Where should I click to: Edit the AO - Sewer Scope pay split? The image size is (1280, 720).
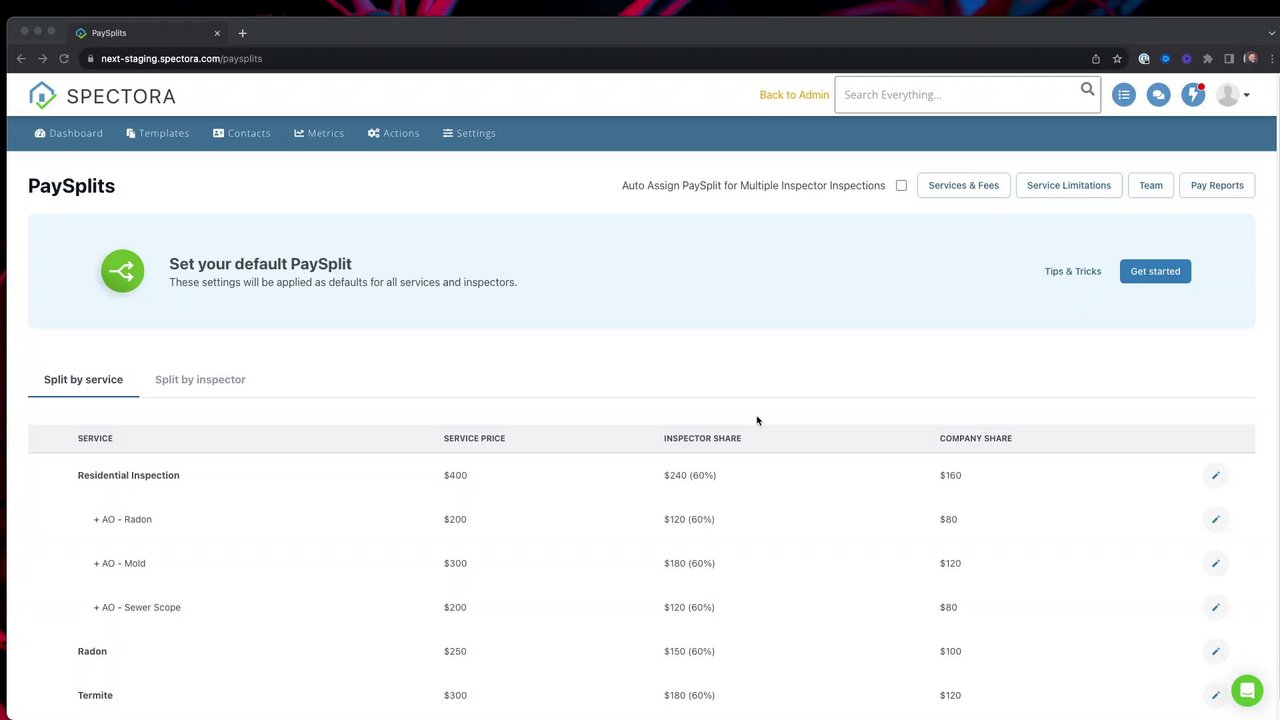tap(1216, 607)
